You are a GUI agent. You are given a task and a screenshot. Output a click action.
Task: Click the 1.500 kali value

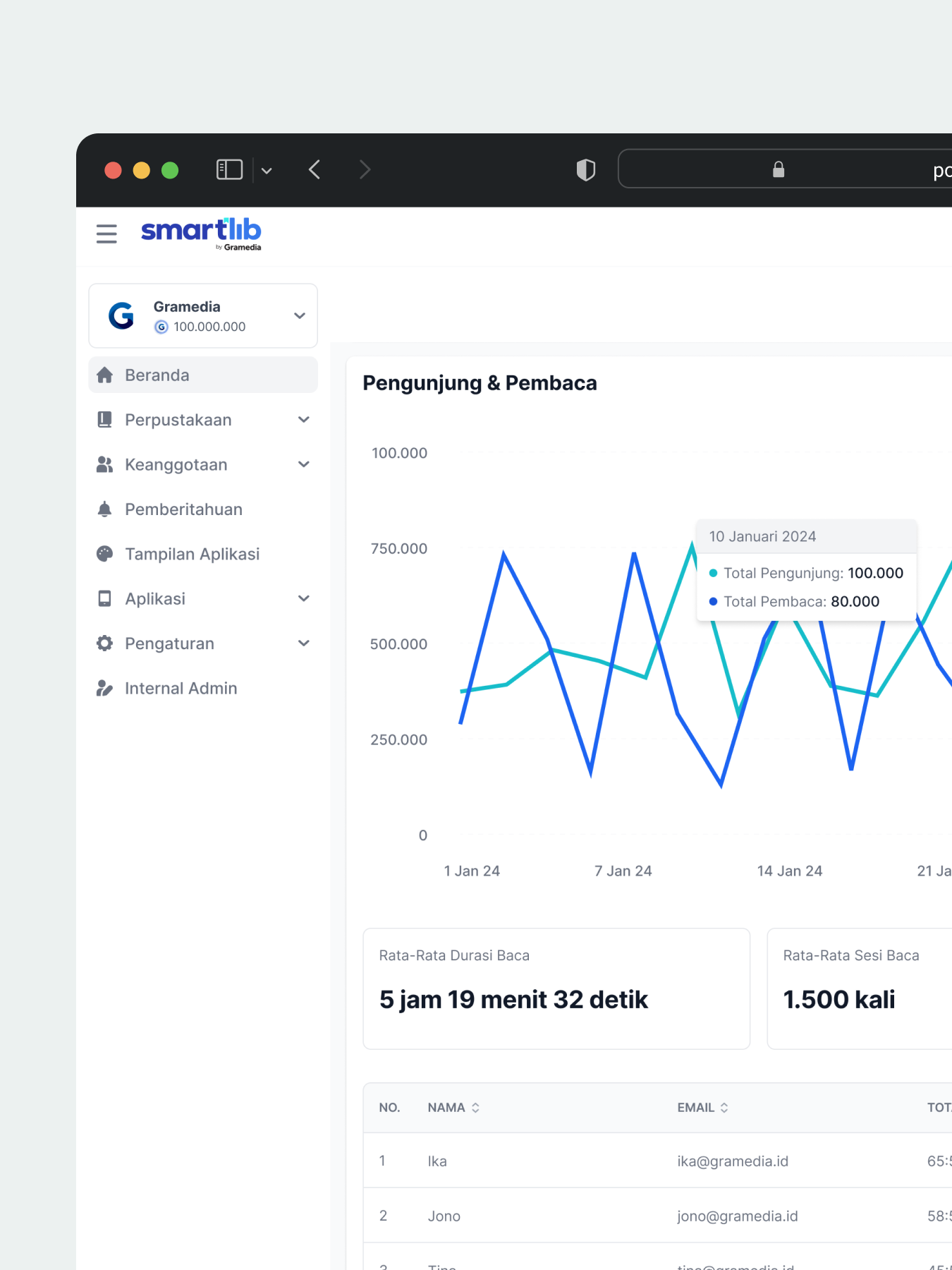(839, 1000)
